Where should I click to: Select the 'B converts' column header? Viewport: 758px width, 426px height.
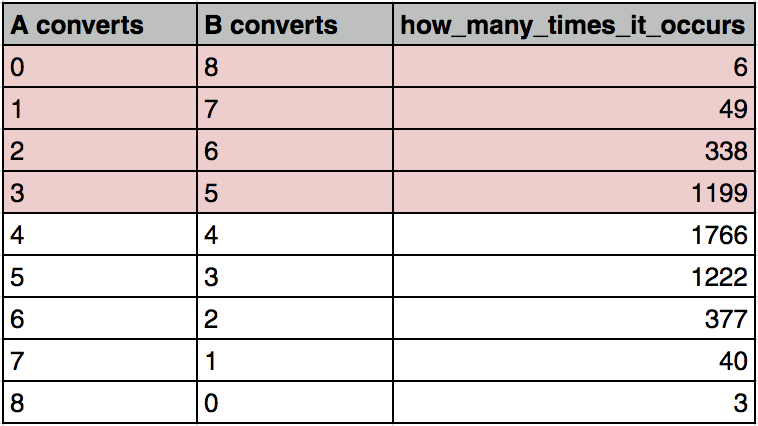coord(295,24)
